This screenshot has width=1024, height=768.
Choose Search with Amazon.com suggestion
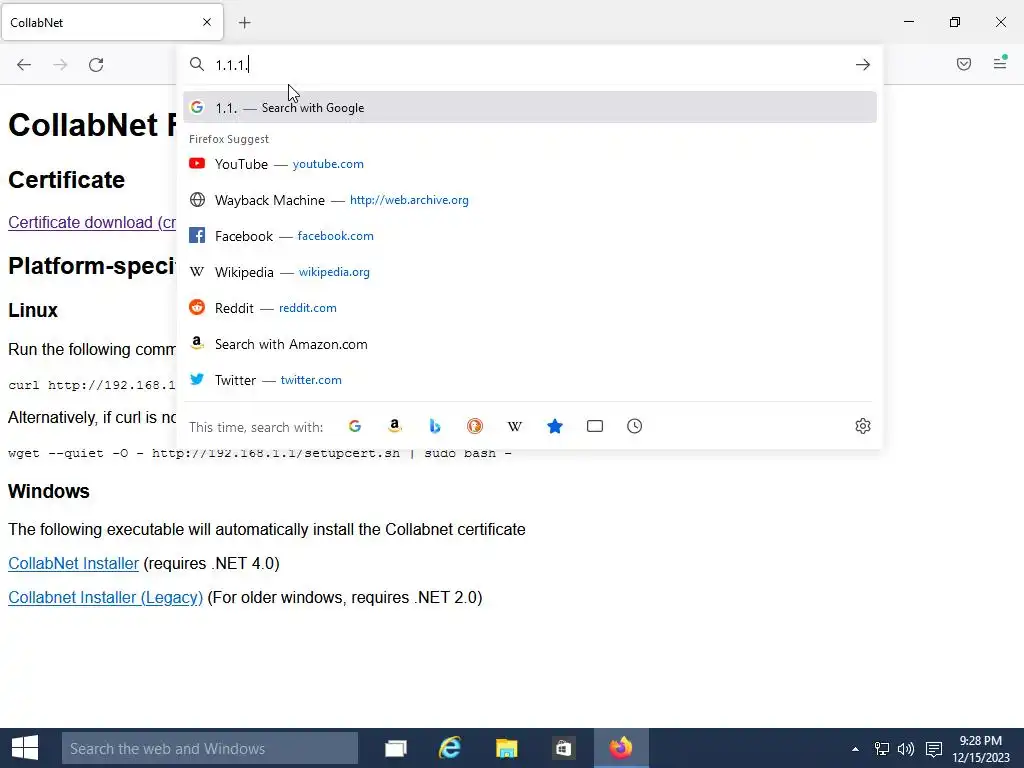(530, 344)
